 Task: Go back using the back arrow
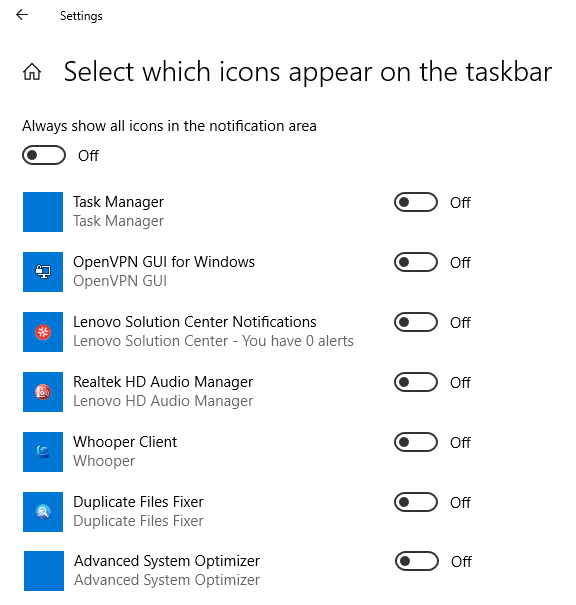[x=22, y=15]
